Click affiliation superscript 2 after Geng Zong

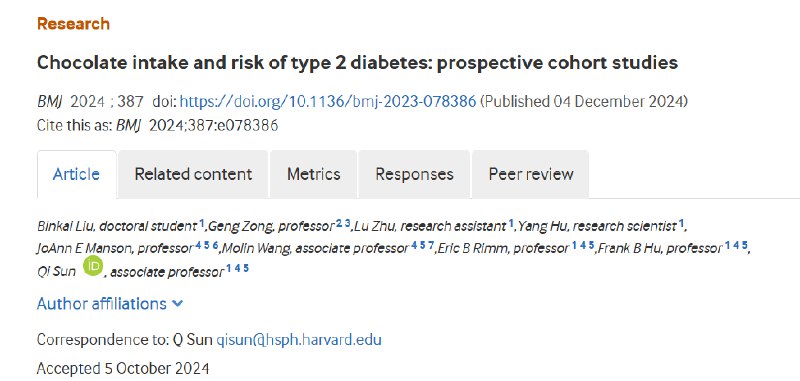(x=339, y=223)
